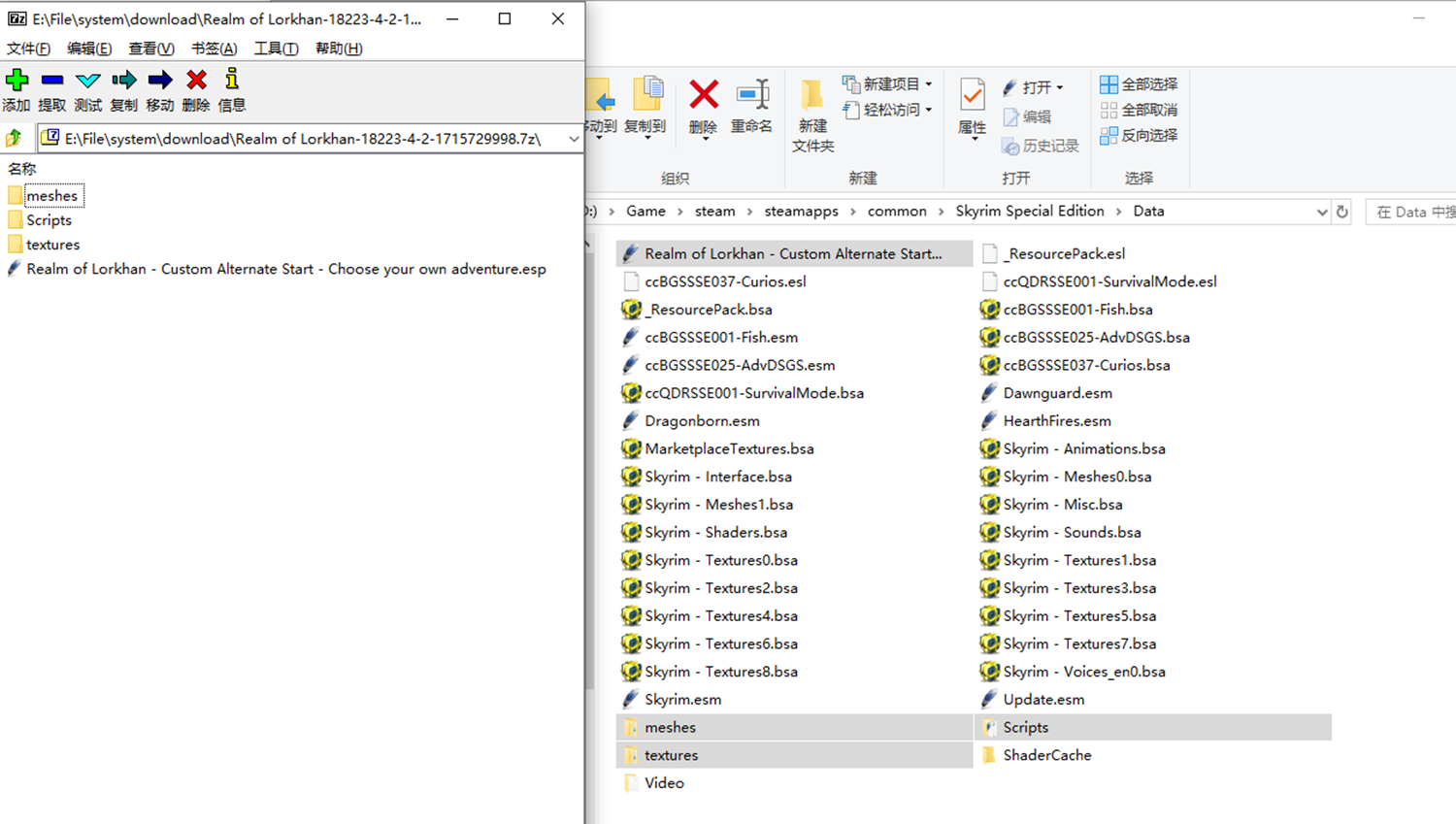Viewport: 1456px width, 824px height.
Task: Click Name (名称) column header in 7-Zip
Action: point(22,169)
